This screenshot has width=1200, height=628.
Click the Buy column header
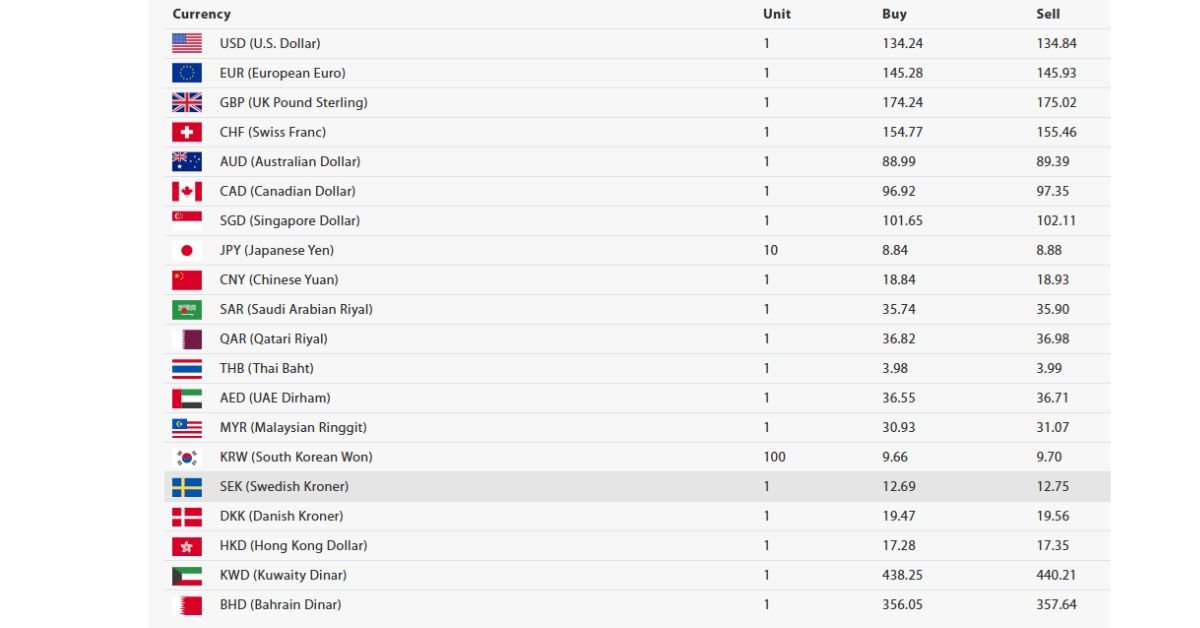[894, 14]
